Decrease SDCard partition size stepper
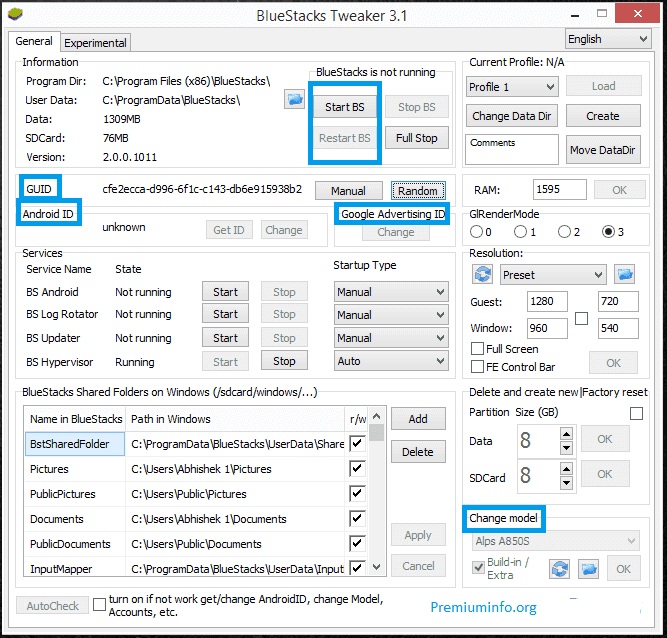 click(566, 483)
